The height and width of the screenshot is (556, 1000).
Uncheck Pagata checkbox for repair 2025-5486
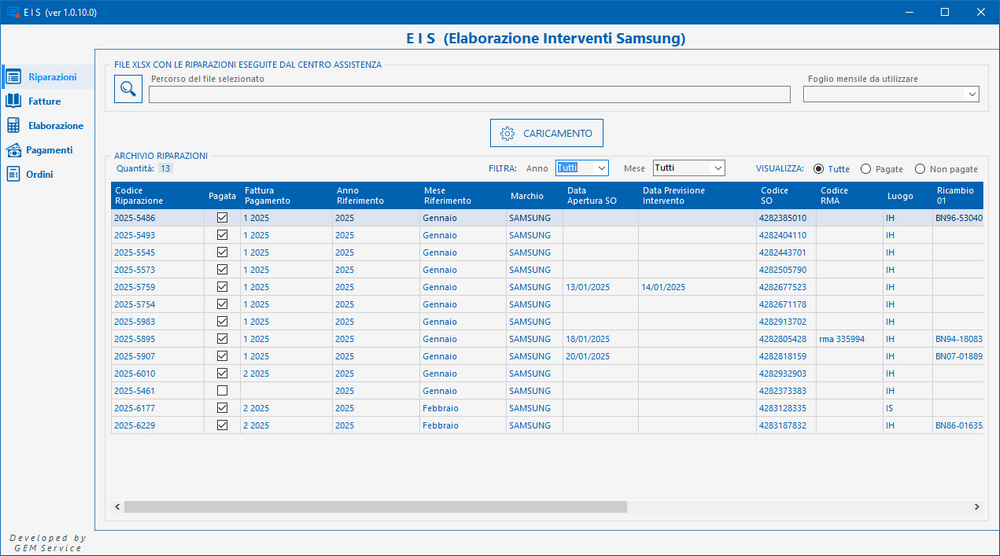pos(222,218)
